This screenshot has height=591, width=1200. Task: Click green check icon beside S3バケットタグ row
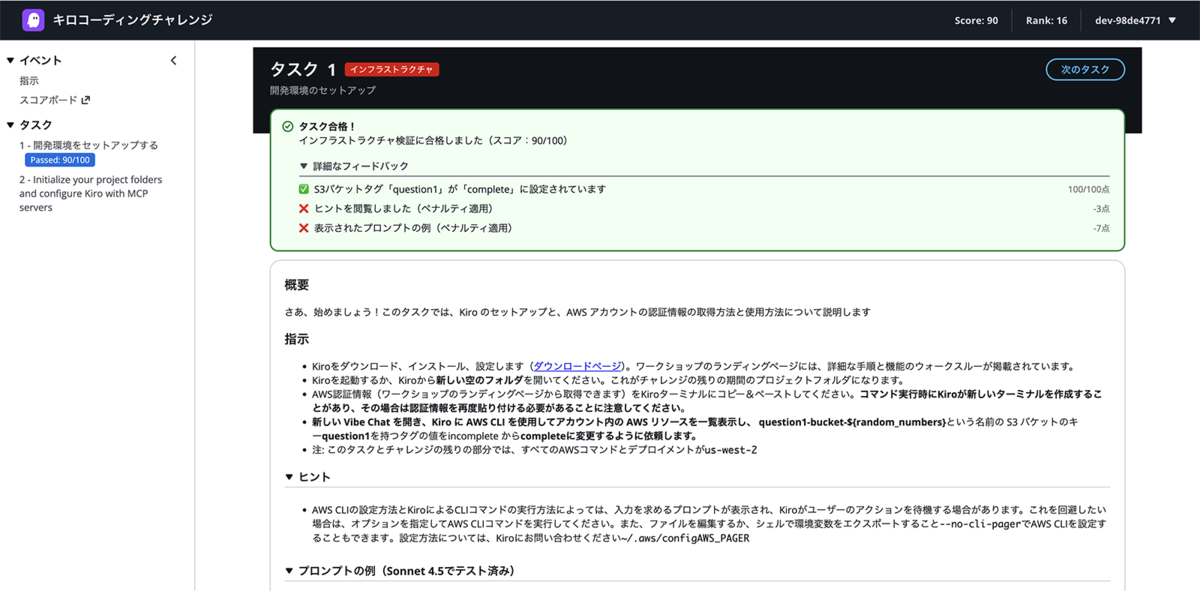304,189
